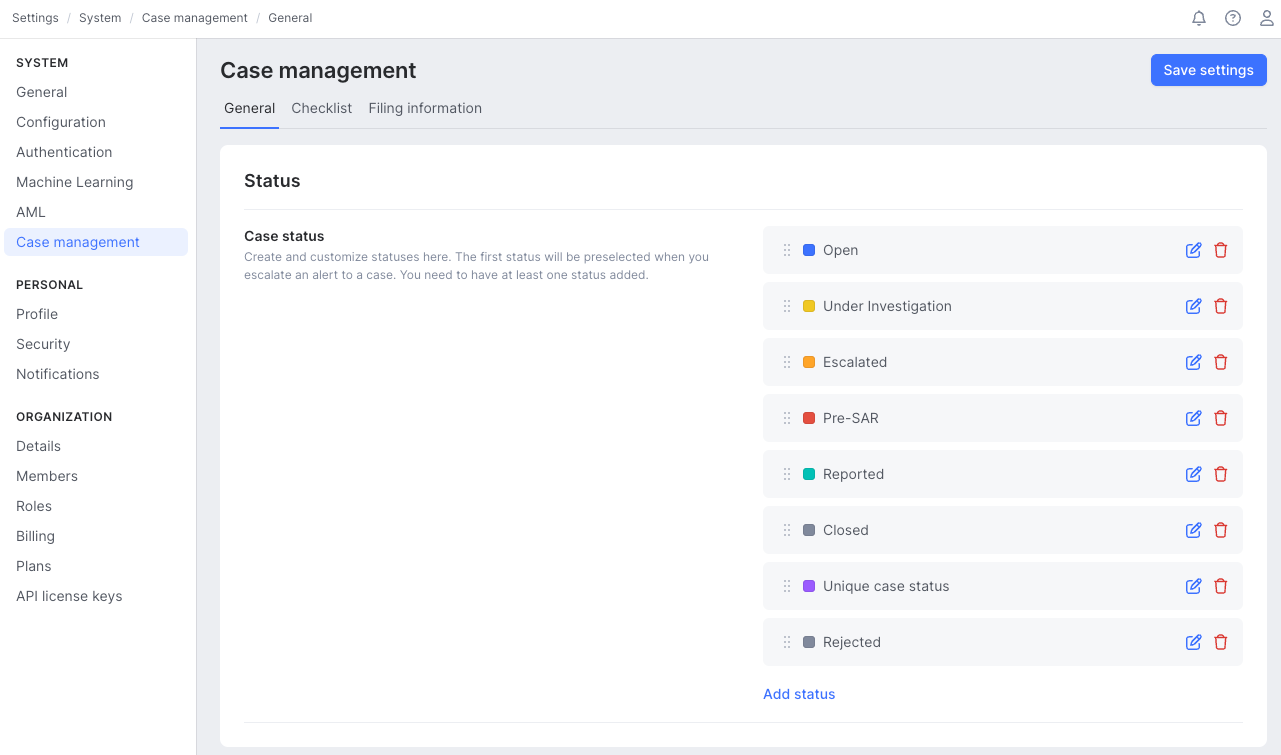The height and width of the screenshot is (755, 1281).
Task: Edit the Escalated status
Action: pyautogui.click(x=1193, y=362)
